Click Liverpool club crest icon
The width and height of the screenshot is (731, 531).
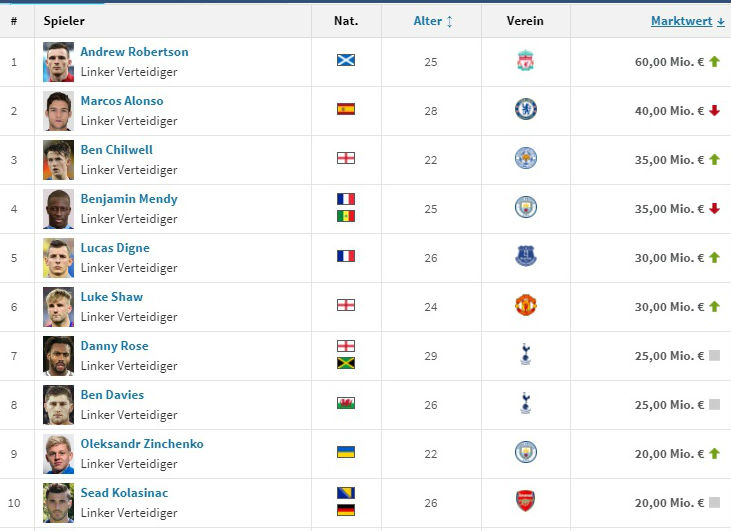tap(525, 62)
